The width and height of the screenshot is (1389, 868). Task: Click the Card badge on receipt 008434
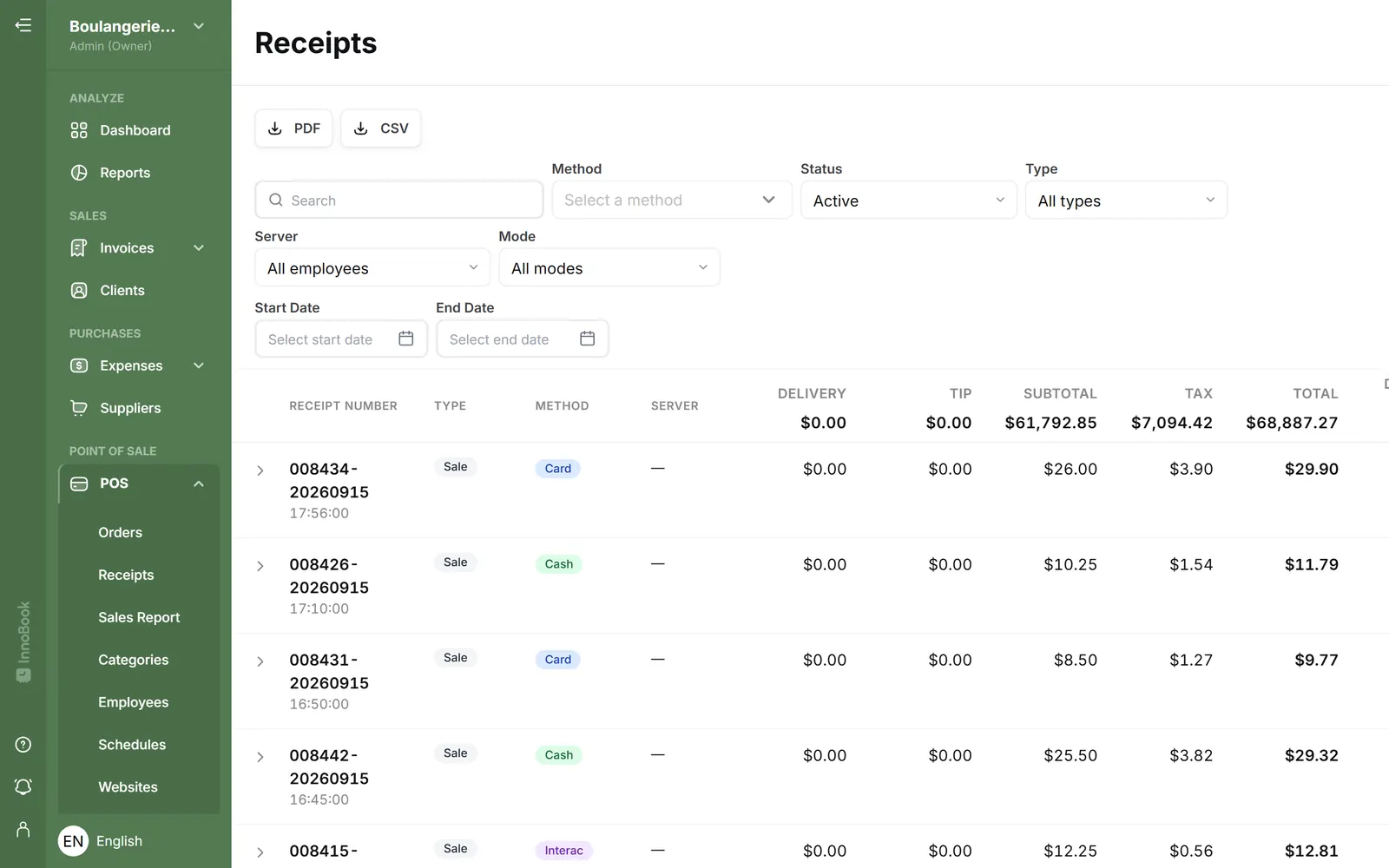pos(558,469)
